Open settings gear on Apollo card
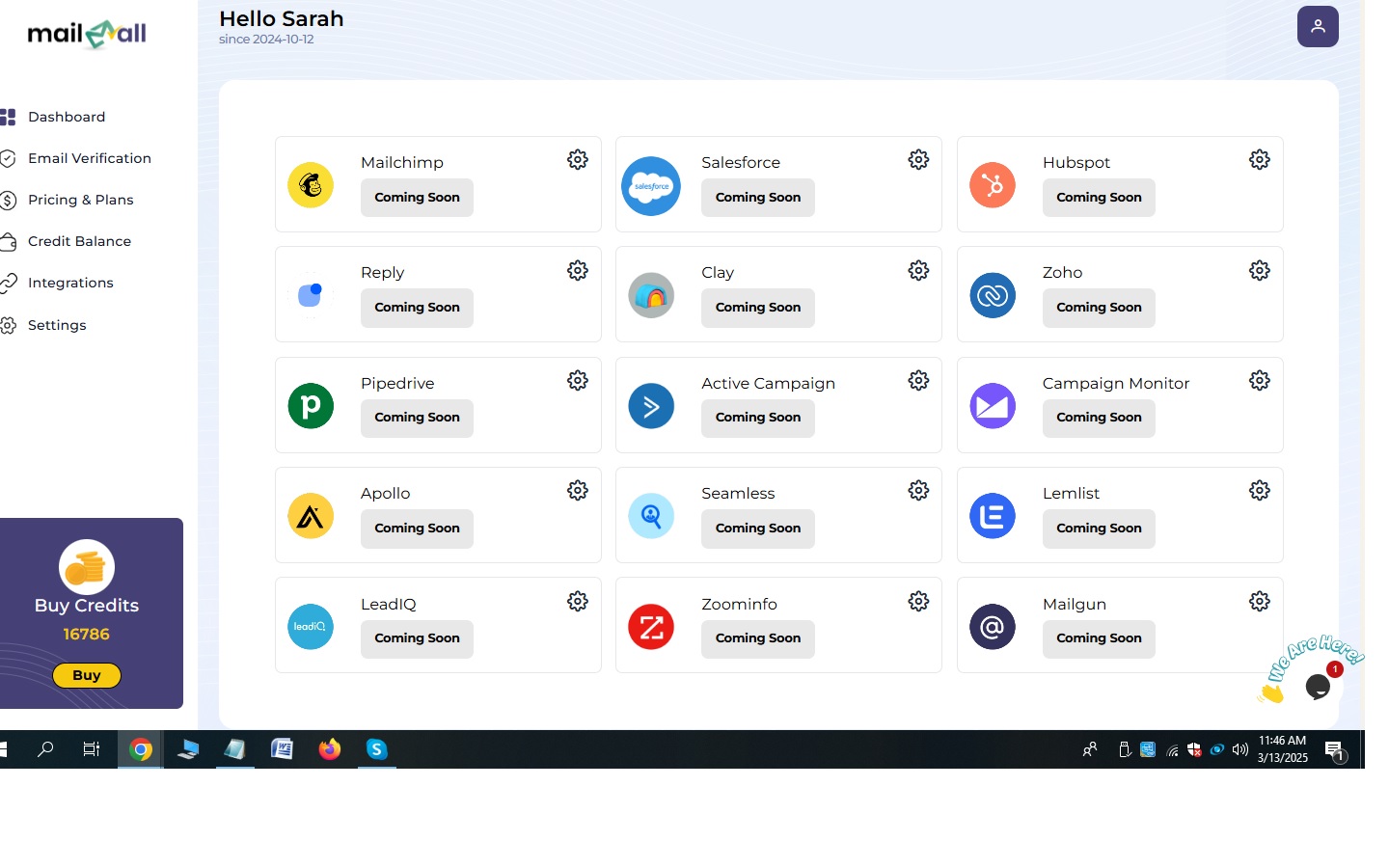The width and height of the screenshot is (1389, 868). coord(578,491)
